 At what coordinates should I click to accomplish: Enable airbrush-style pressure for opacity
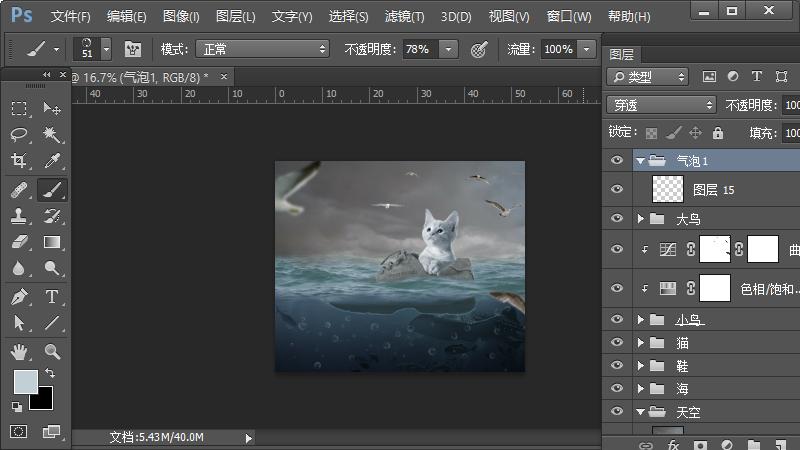coord(479,49)
